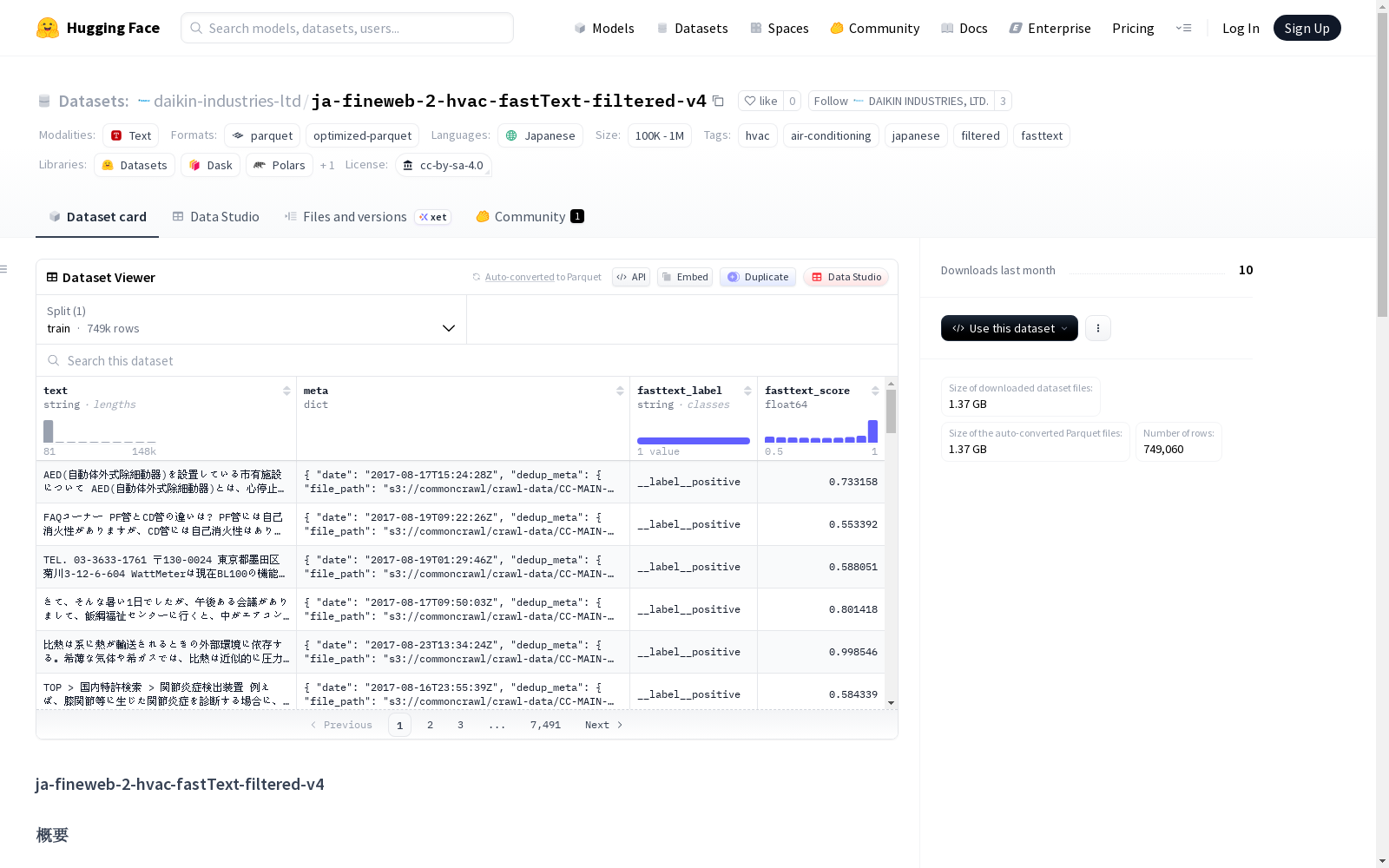This screenshot has width=1389, height=868.
Task: Click the Polars library tag
Action: [280, 165]
